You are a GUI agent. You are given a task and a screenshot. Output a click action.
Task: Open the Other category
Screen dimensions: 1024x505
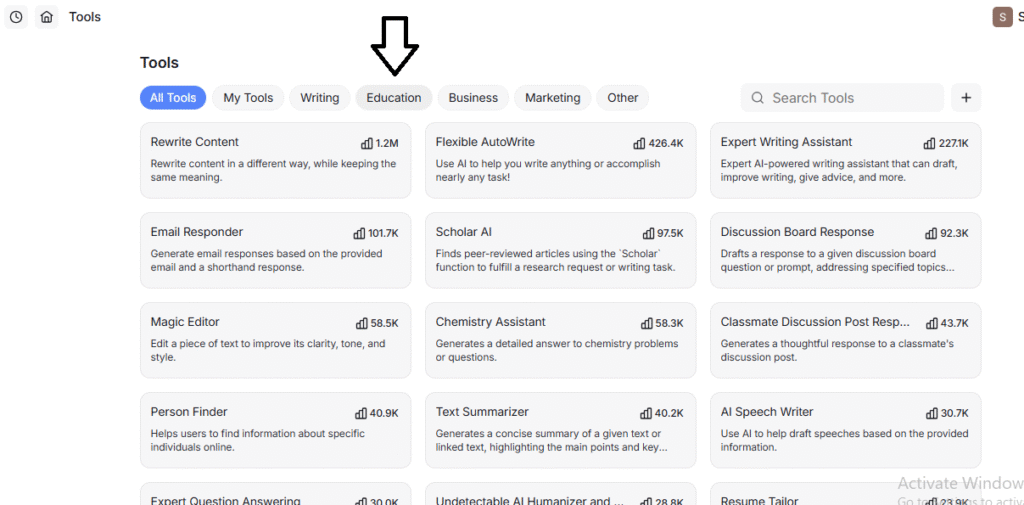pos(623,98)
